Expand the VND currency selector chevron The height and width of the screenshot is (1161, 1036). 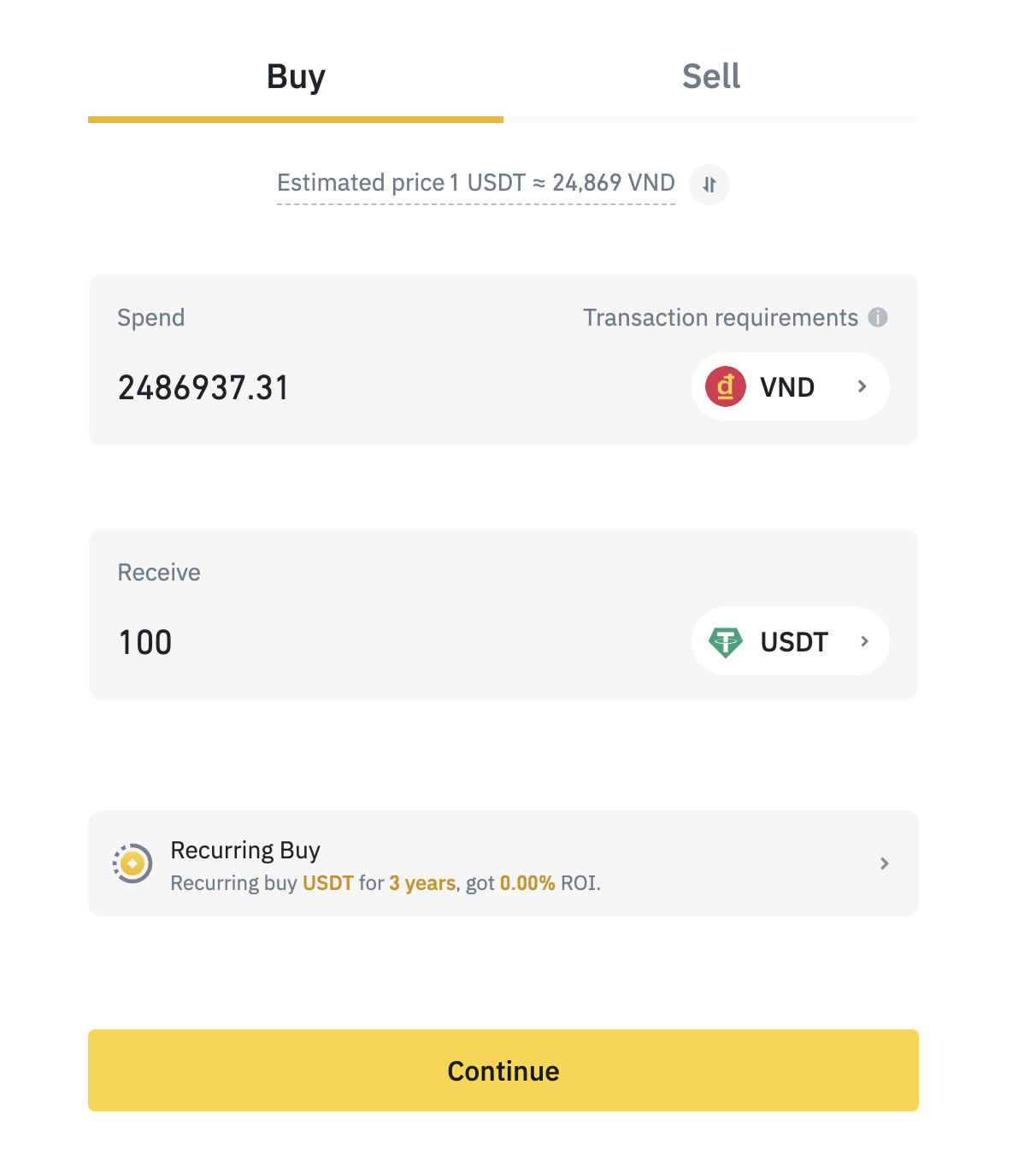point(862,386)
